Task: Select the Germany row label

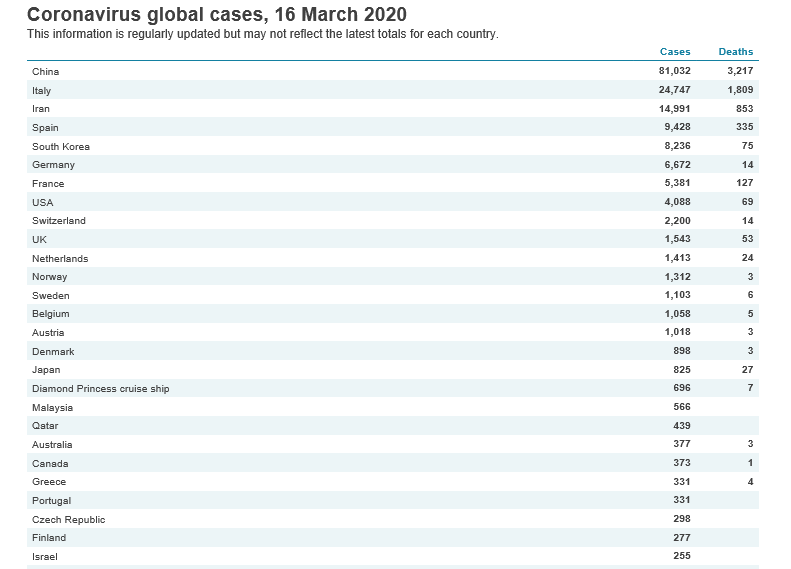Action: click(x=53, y=165)
